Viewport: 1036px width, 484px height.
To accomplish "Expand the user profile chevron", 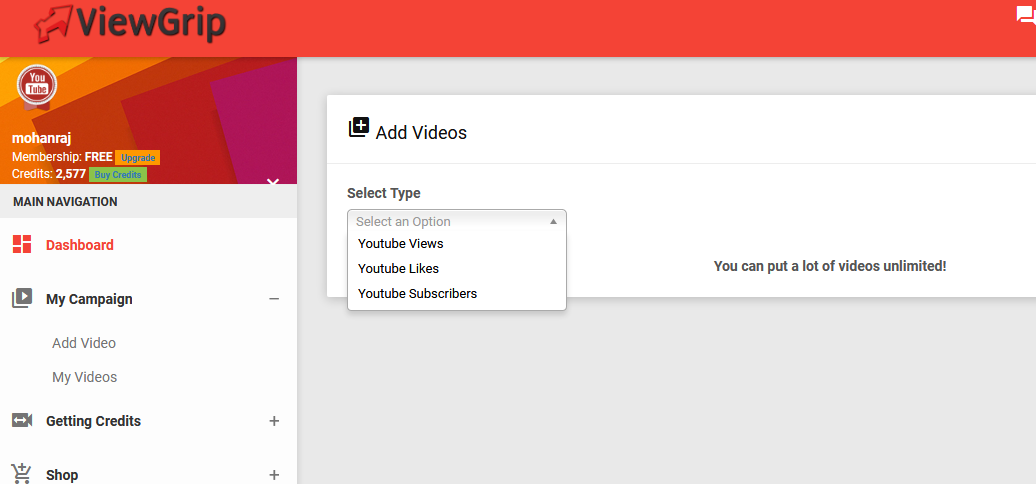I will [x=273, y=182].
